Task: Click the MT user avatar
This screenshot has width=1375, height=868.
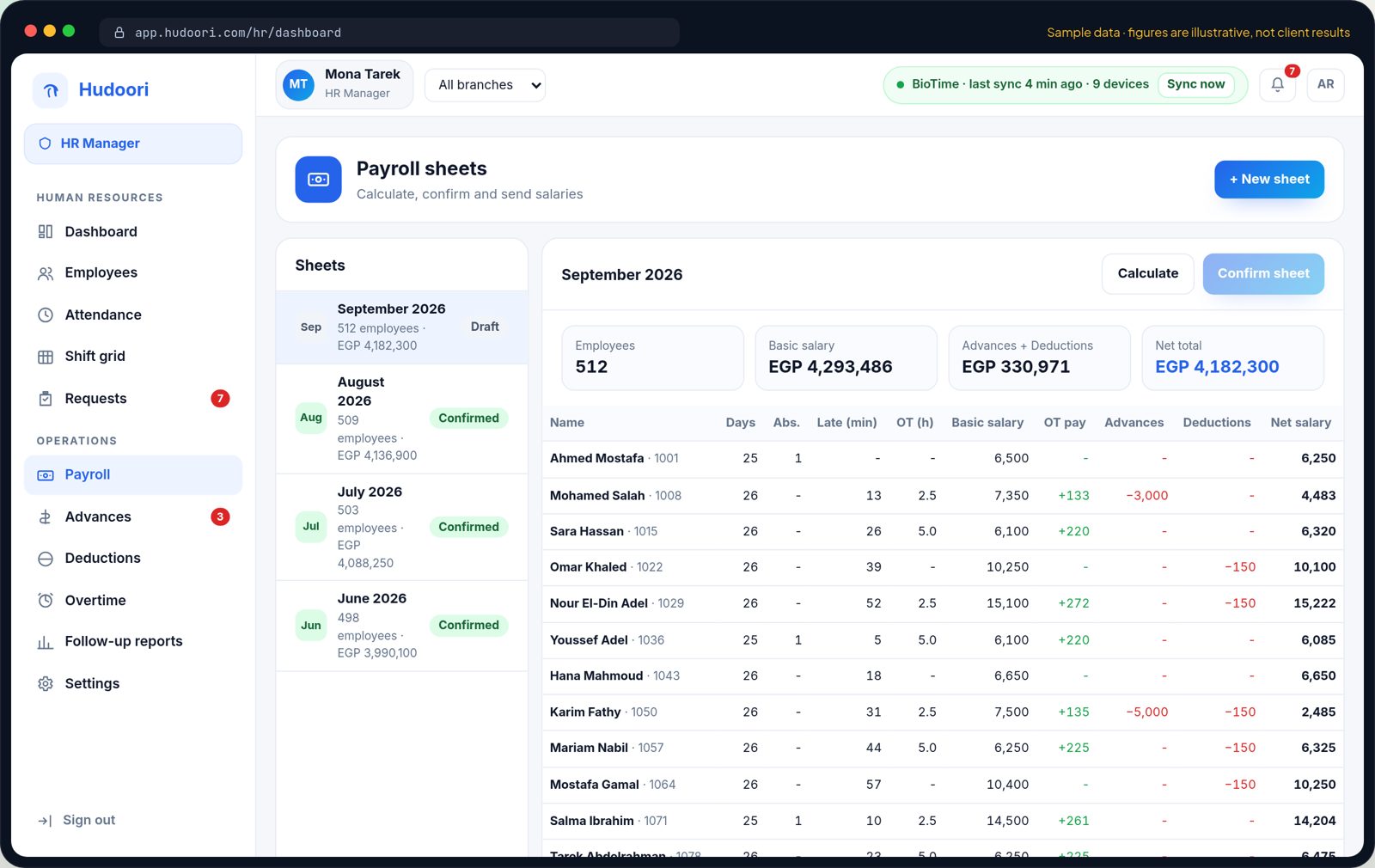Action: [298, 84]
